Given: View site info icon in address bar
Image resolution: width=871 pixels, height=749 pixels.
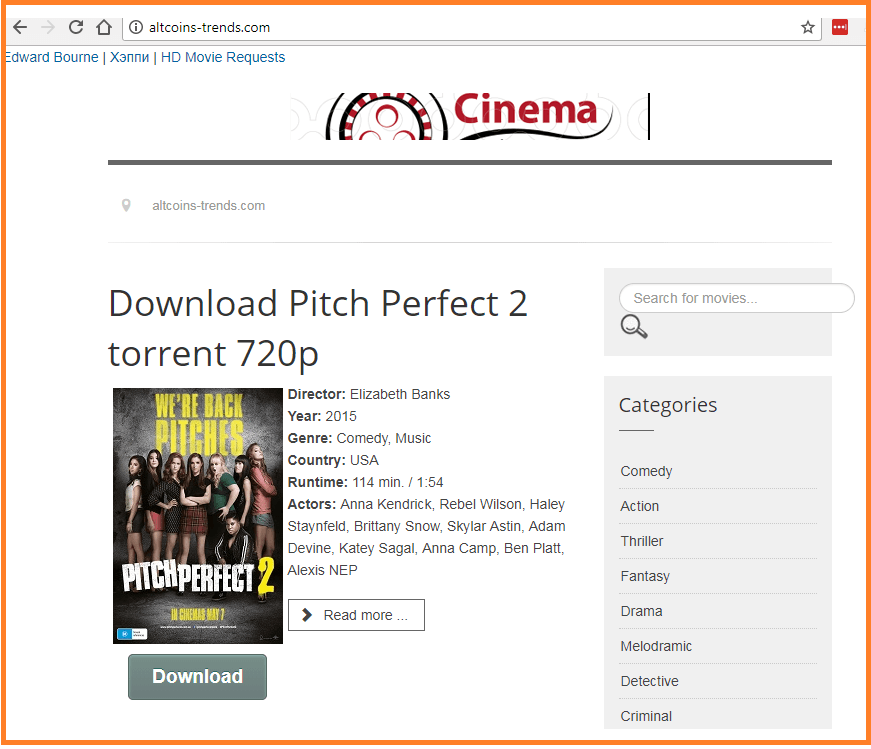Looking at the screenshot, I should (x=136, y=27).
